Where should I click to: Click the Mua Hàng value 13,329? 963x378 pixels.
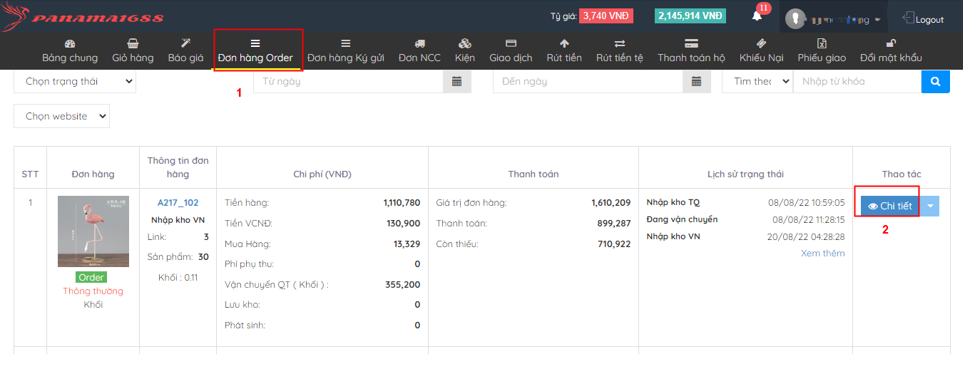(x=407, y=244)
